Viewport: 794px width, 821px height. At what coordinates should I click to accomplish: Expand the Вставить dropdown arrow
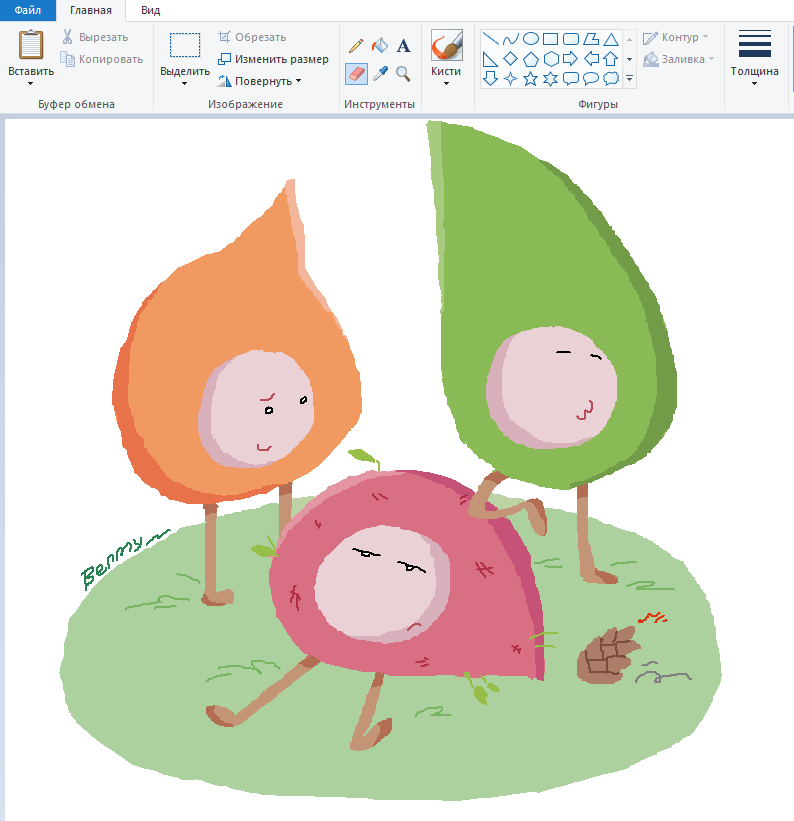[30, 84]
